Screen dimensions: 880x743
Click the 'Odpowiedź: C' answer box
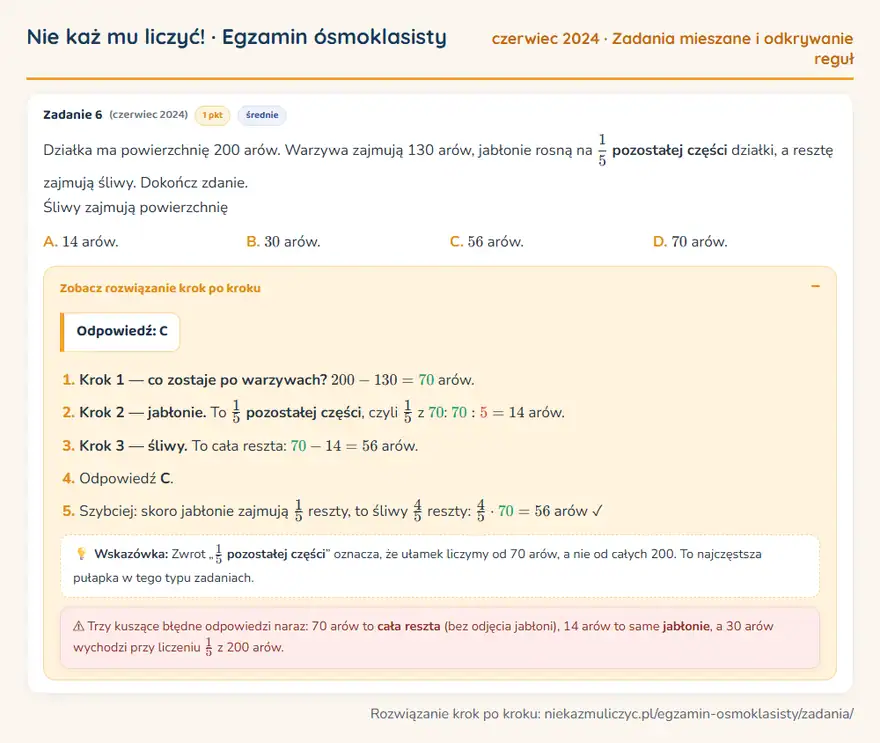[x=120, y=332]
